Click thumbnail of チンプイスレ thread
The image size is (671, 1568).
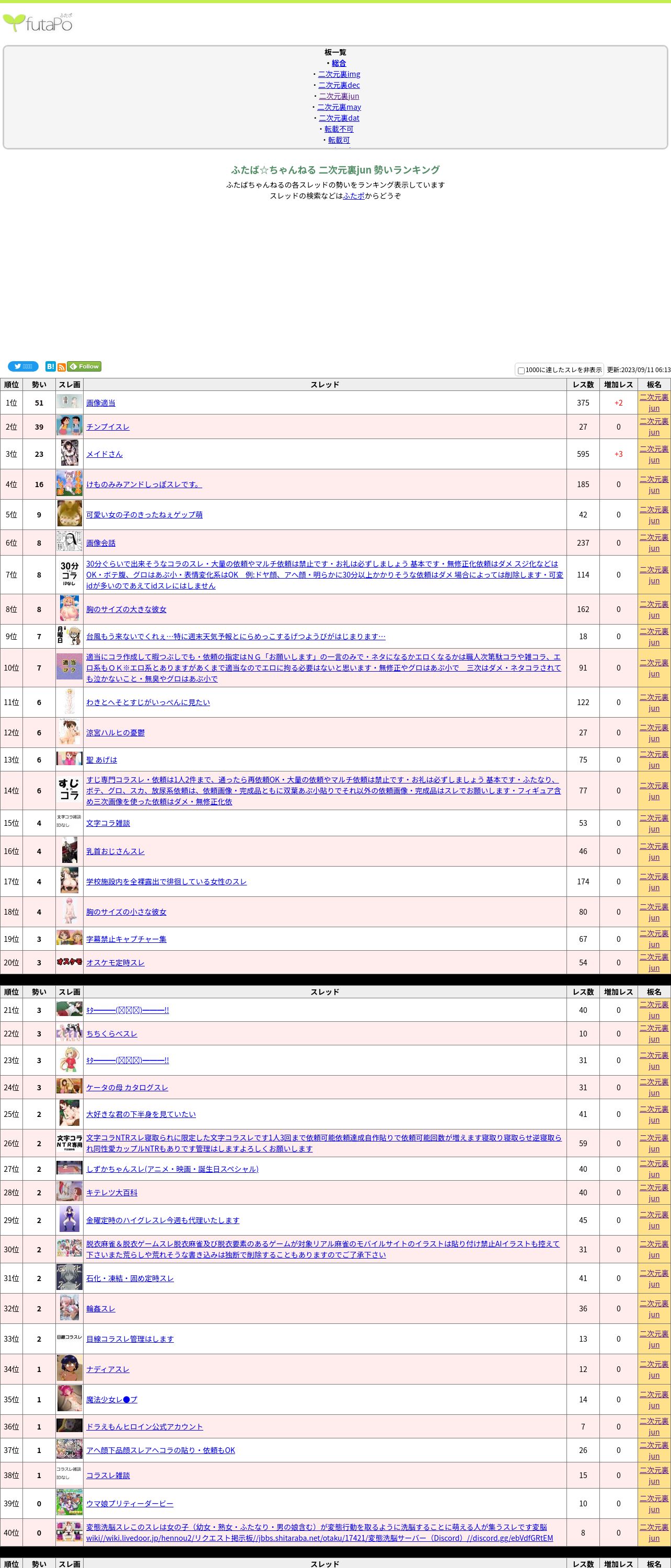pos(70,426)
